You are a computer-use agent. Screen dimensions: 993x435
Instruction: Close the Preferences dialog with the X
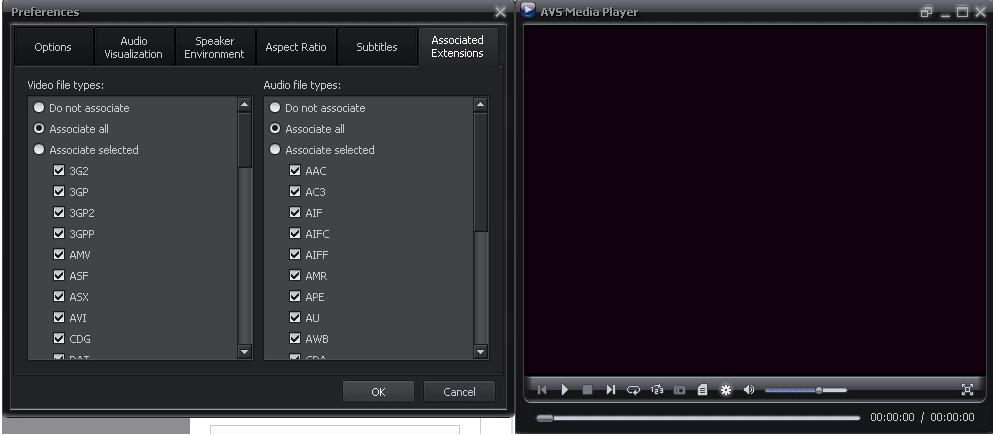pyautogui.click(x=500, y=12)
